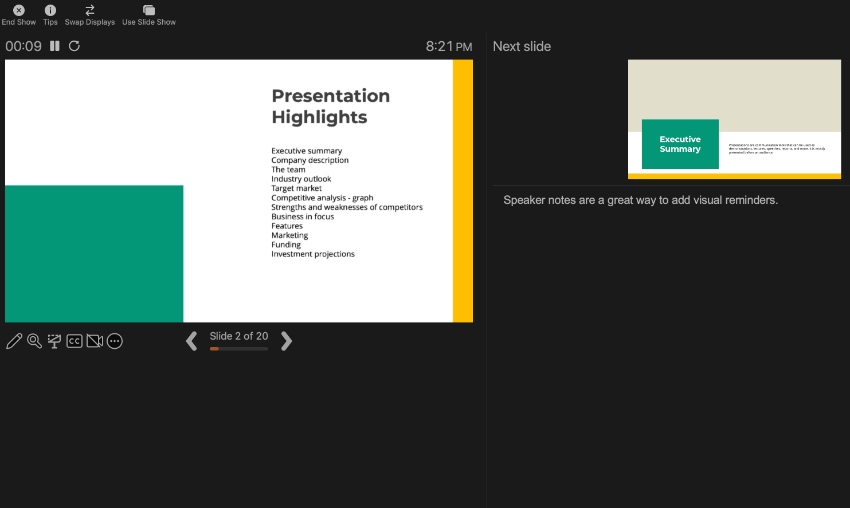Click 'Strengths and weaknesses of competitors' line
The image size is (850, 508).
pyautogui.click(x=346, y=207)
